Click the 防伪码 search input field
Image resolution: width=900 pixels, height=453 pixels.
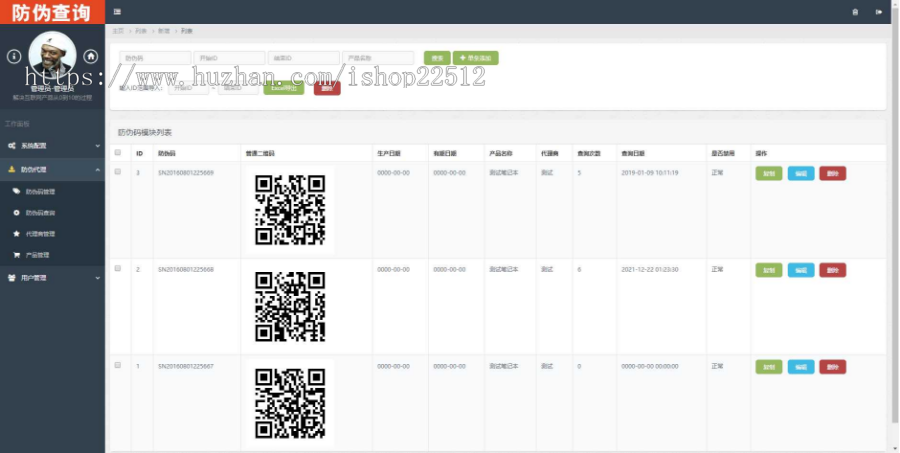tap(155, 58)
